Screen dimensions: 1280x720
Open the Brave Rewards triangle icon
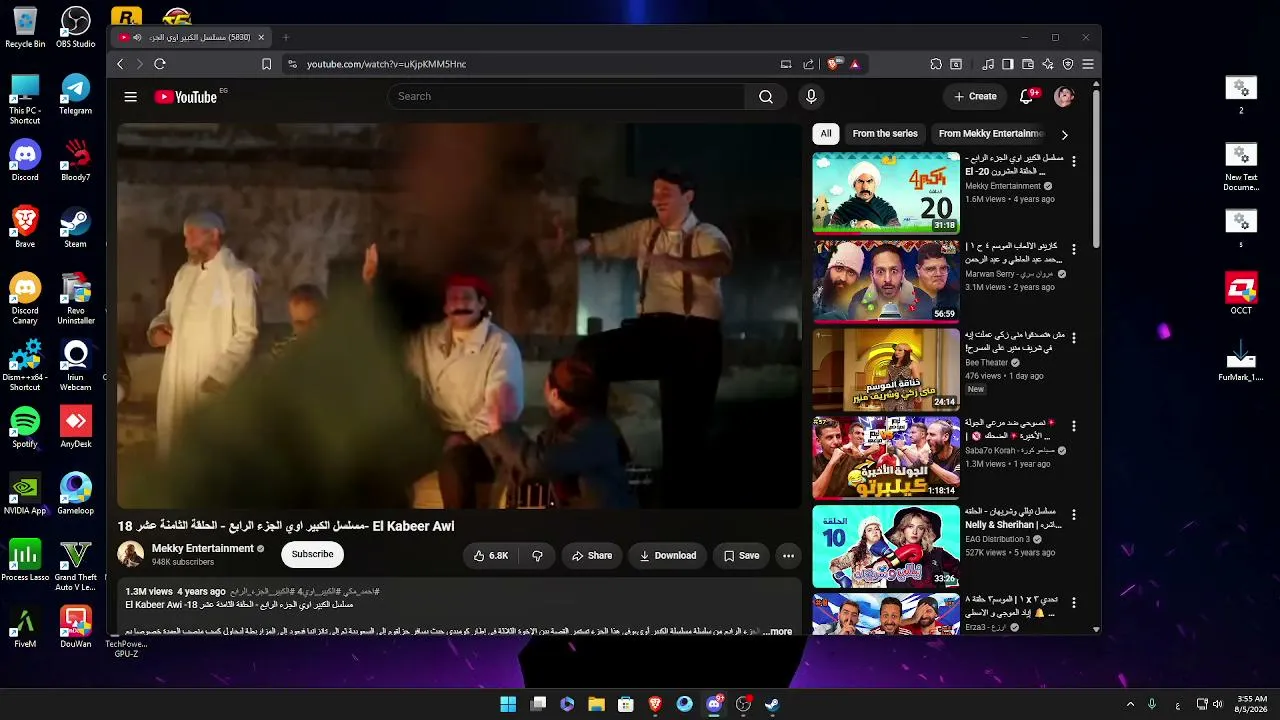point(855,64)
